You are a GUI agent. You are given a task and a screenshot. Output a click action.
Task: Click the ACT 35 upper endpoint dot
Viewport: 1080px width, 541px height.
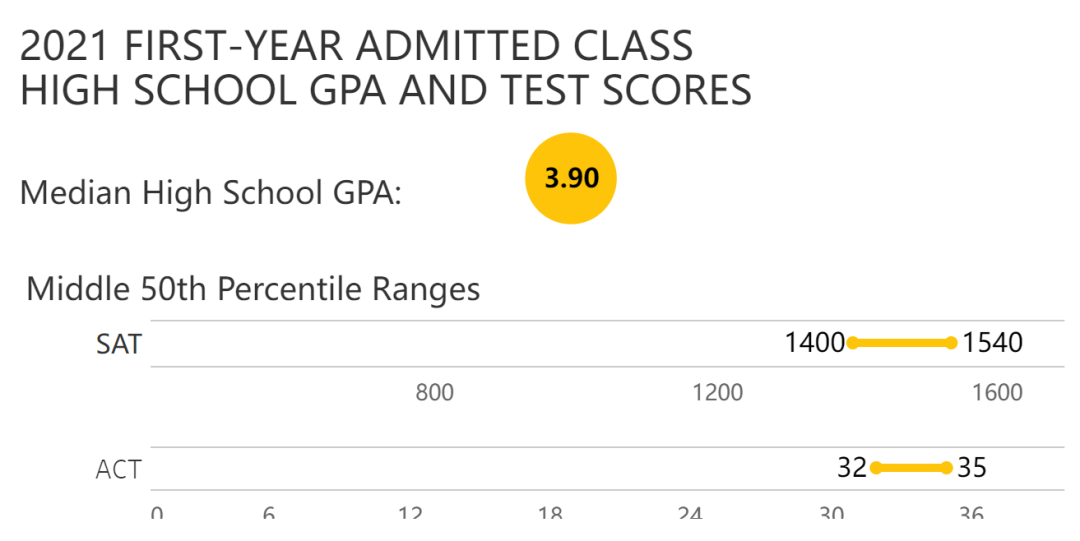point(946,467)
